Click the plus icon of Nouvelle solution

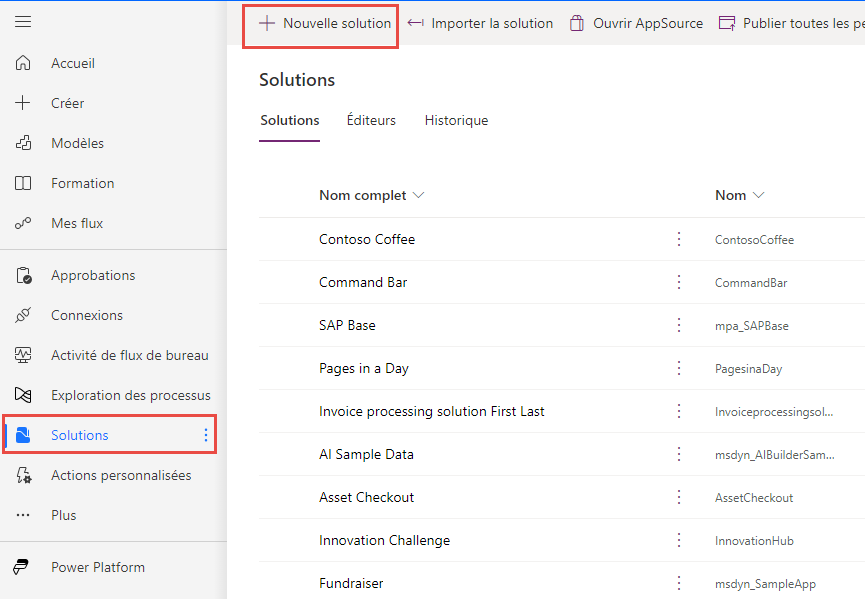tap(267, 23)
